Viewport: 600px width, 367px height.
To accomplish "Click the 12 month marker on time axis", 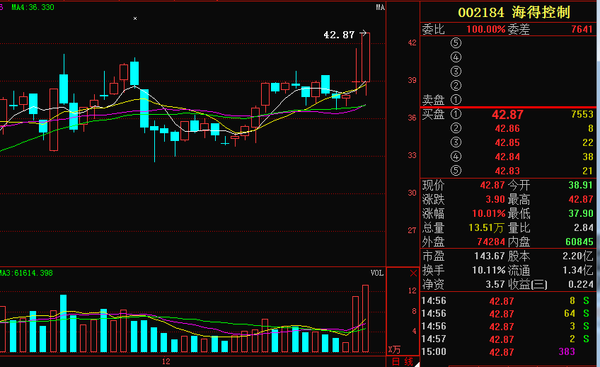I will [x=166, y=361].
